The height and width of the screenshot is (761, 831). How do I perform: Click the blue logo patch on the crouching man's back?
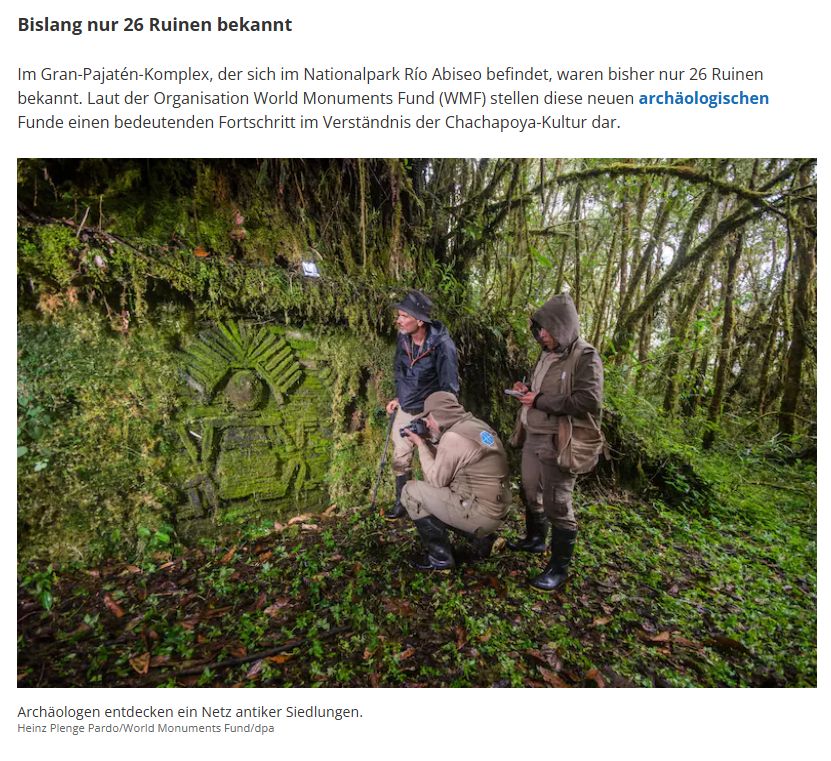coord(487,438)
